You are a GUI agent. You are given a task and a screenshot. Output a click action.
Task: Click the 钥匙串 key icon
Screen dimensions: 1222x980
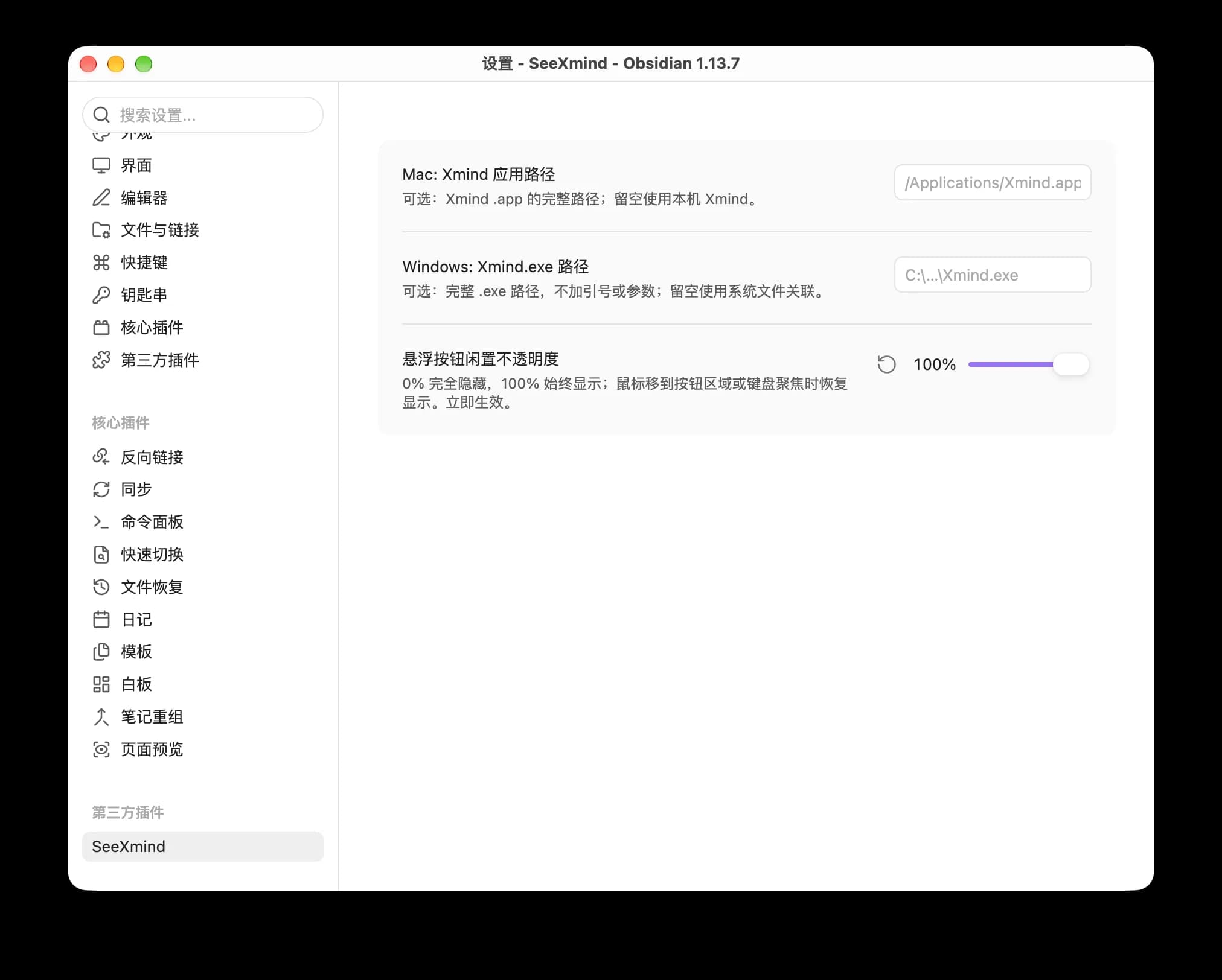click(101, 295)
